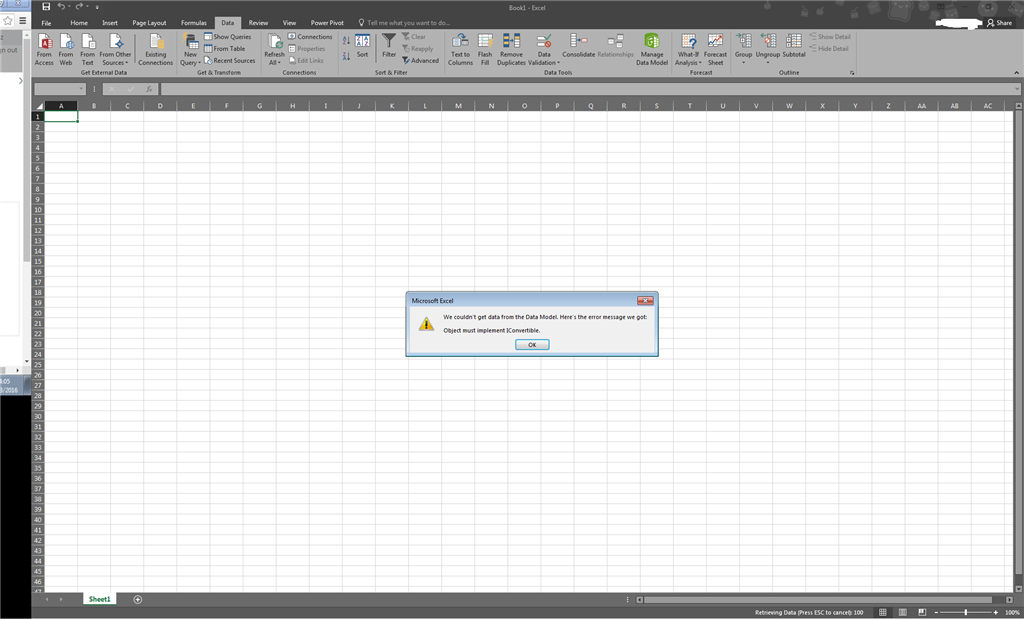
Task: Open the Data Validation dropdown
Action: 544,59
